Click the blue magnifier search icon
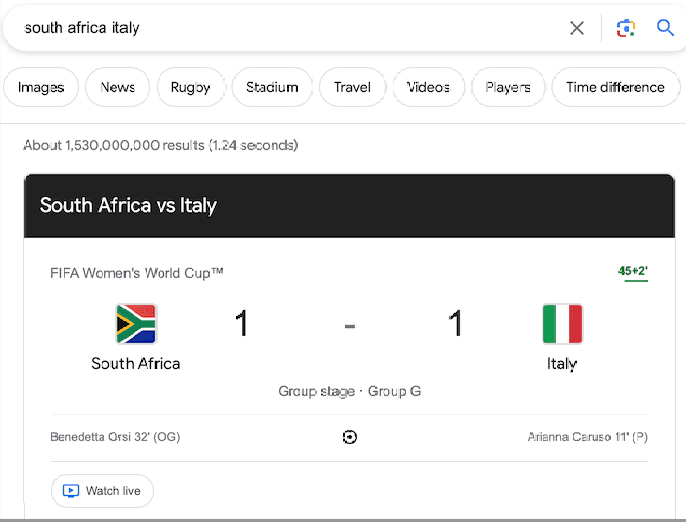The image size is (686, 522). (x=665, y=28)
